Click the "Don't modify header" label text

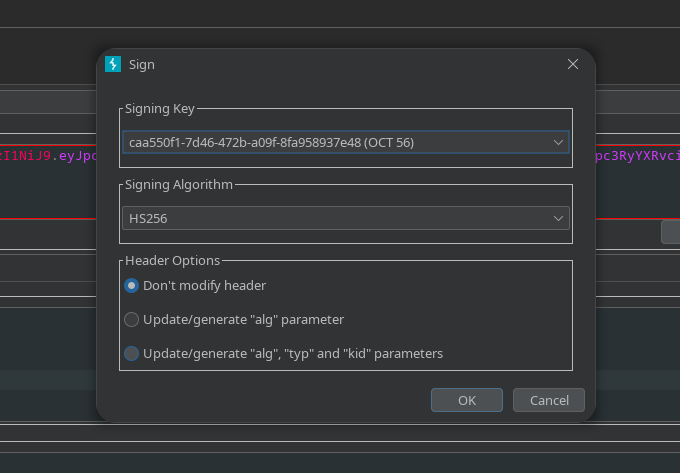pyautogui.click(x=204, y=286)
